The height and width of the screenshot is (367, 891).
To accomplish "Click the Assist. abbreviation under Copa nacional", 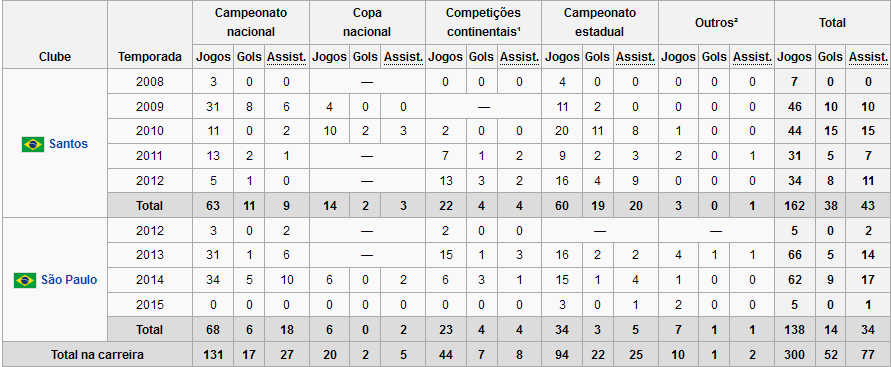I will point(403,57).
